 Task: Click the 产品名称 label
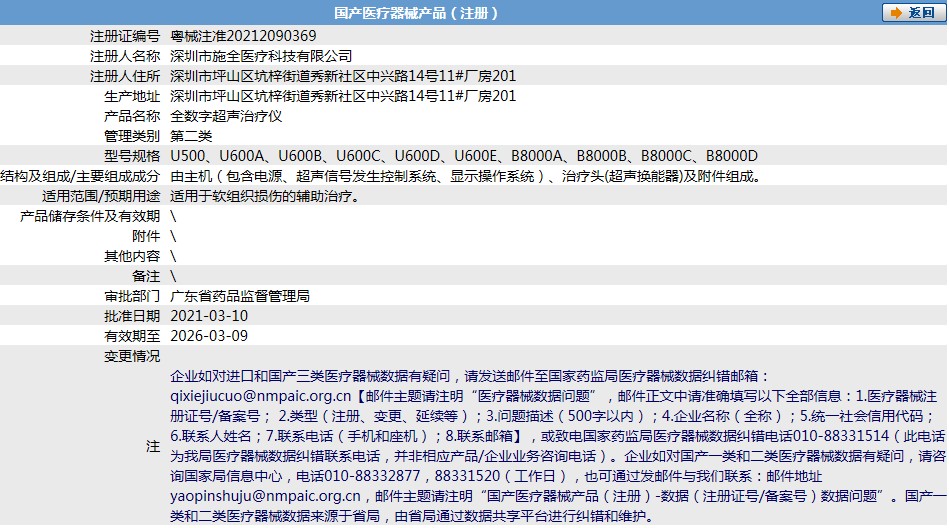click(132, 116)
